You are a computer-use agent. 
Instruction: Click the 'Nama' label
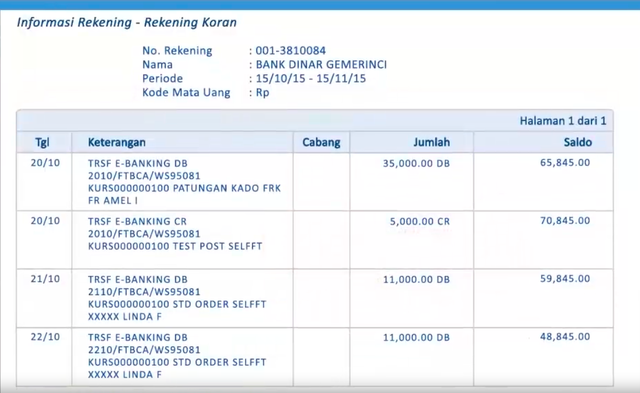click(157, 64)
